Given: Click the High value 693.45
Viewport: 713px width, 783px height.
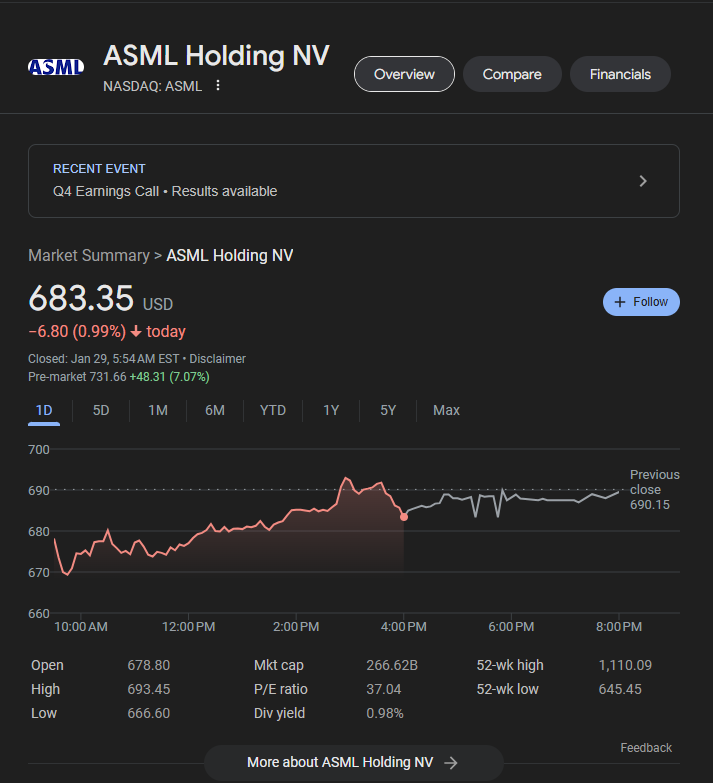Looking at the screenshot, I should point(149,689).
